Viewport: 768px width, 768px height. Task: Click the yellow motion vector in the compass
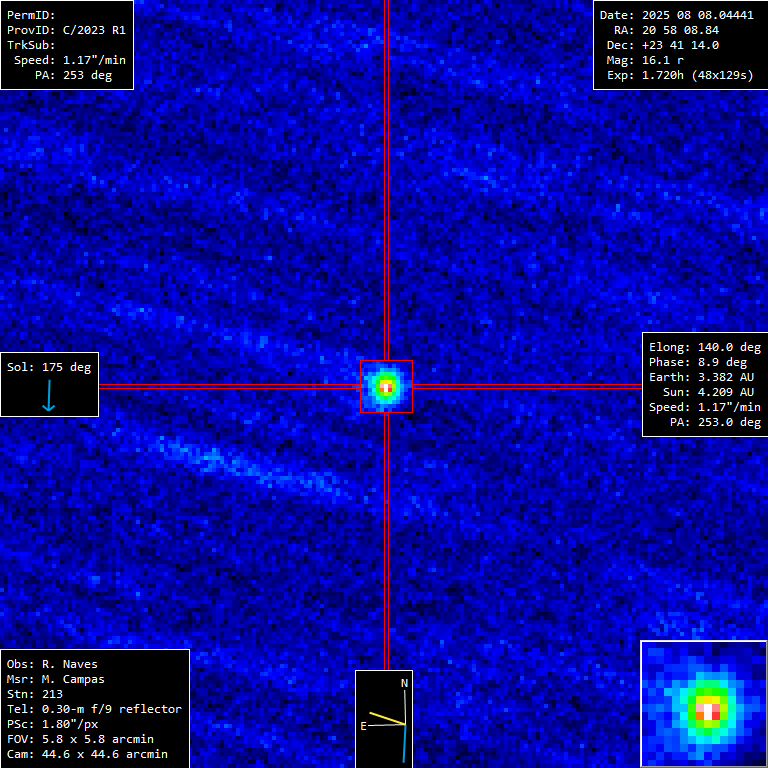[x=387, y=718]
